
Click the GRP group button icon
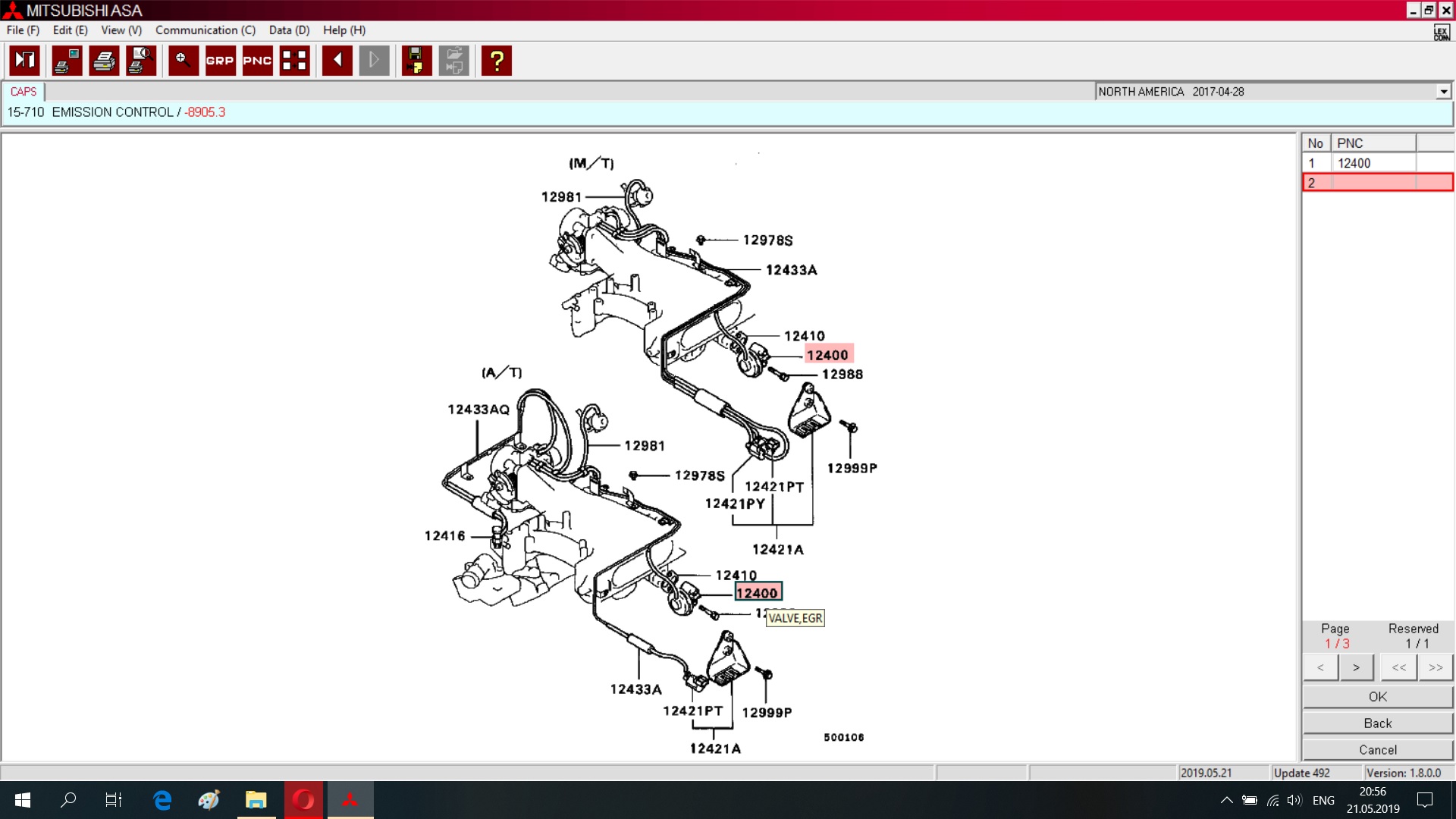click(x=220, y=61)
